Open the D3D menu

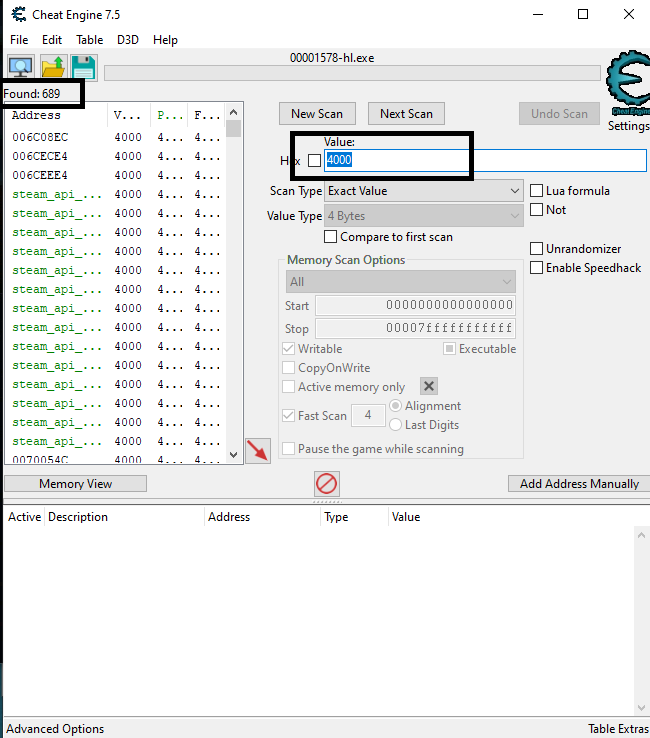click(128, 40)
